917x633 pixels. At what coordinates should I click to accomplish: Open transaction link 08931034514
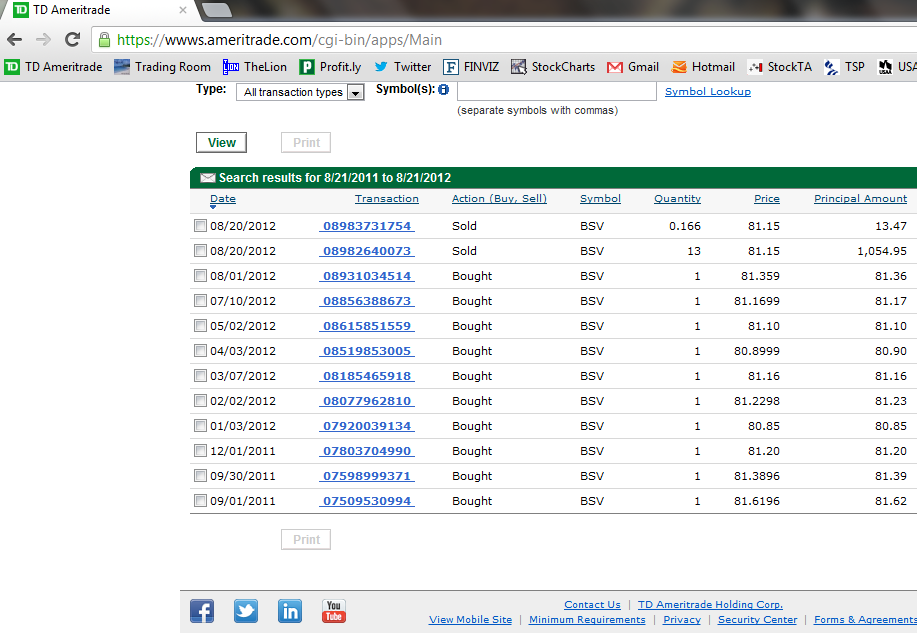367,276
